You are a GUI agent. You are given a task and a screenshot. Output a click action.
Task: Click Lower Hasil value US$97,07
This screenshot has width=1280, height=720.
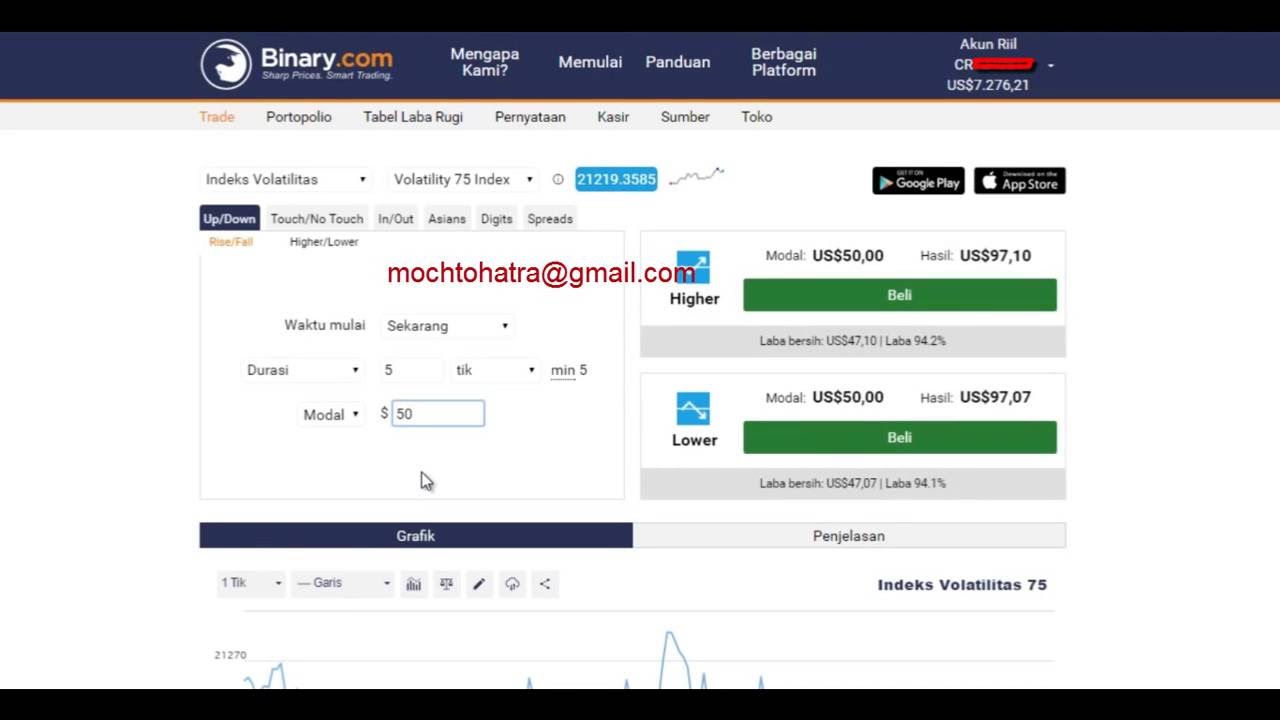995,398
